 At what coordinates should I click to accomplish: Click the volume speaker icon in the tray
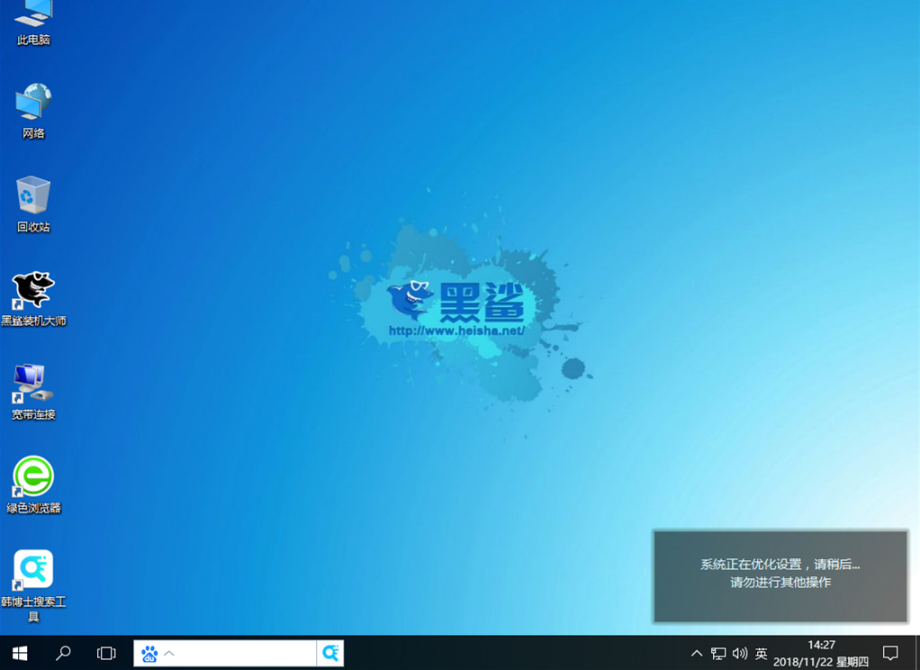(x=739, y=653)
